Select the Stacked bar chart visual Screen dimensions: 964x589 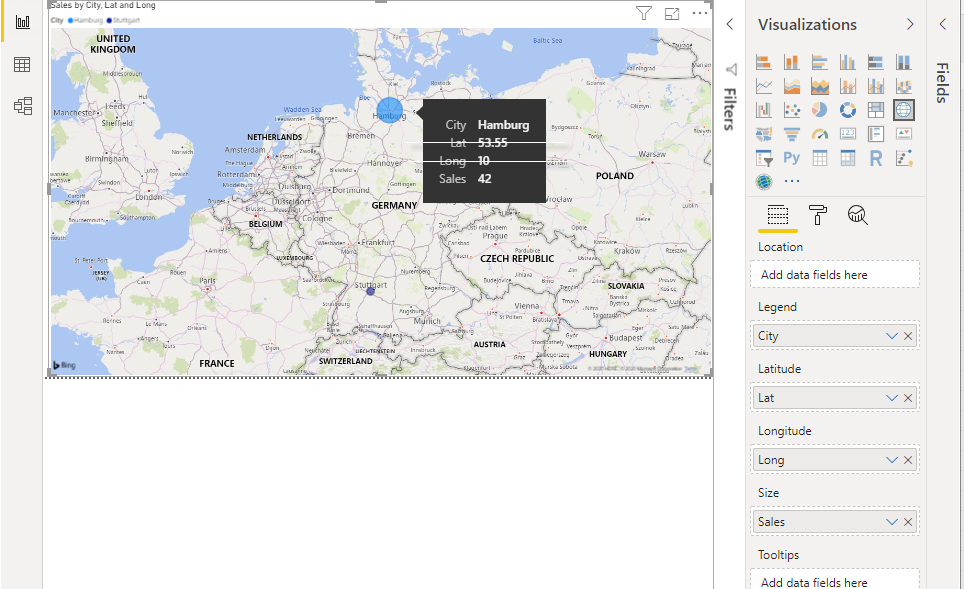[764, 62]
